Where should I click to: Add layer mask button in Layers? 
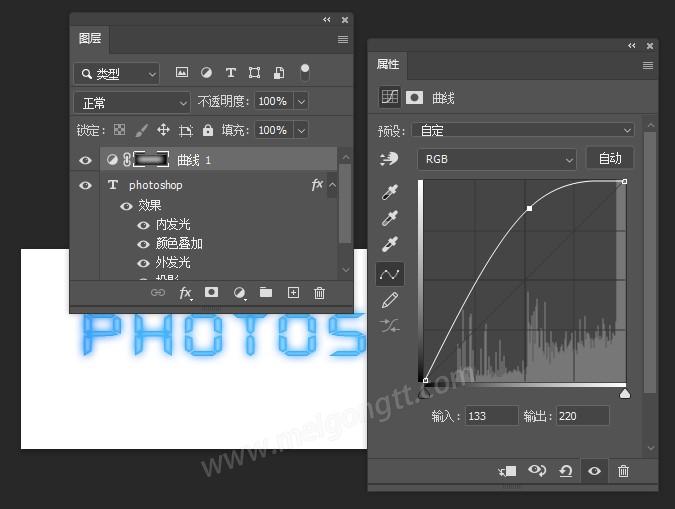click(x=211, y=292)
